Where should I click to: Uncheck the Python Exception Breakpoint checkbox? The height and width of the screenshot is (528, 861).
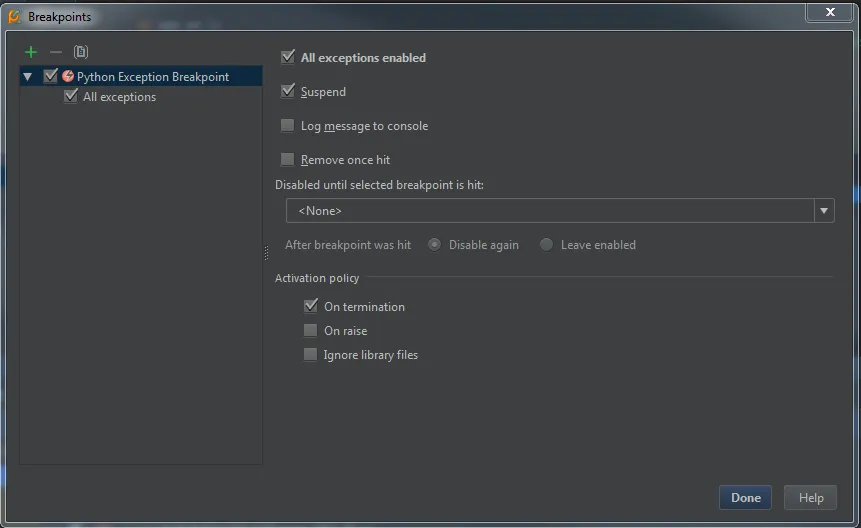pyautogui.click(x=51, y=76)
